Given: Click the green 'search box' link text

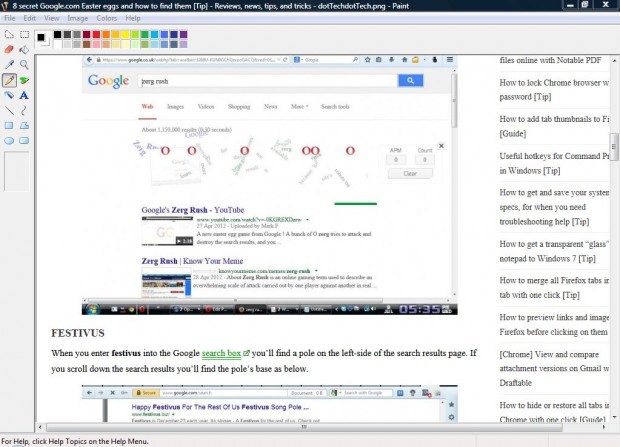Looking at the screenshot, I should click(x=221, y=353).
